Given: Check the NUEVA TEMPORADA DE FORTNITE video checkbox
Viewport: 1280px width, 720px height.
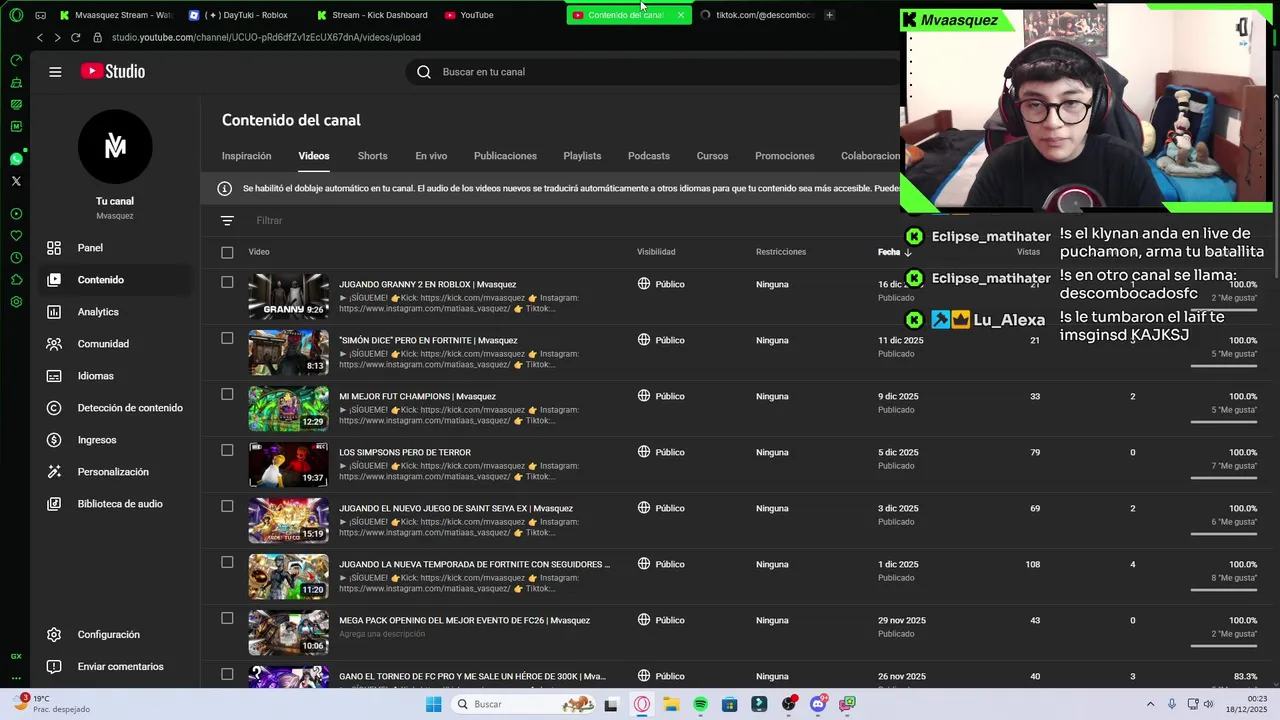Looking at the screenshot, I should point(227,563).
